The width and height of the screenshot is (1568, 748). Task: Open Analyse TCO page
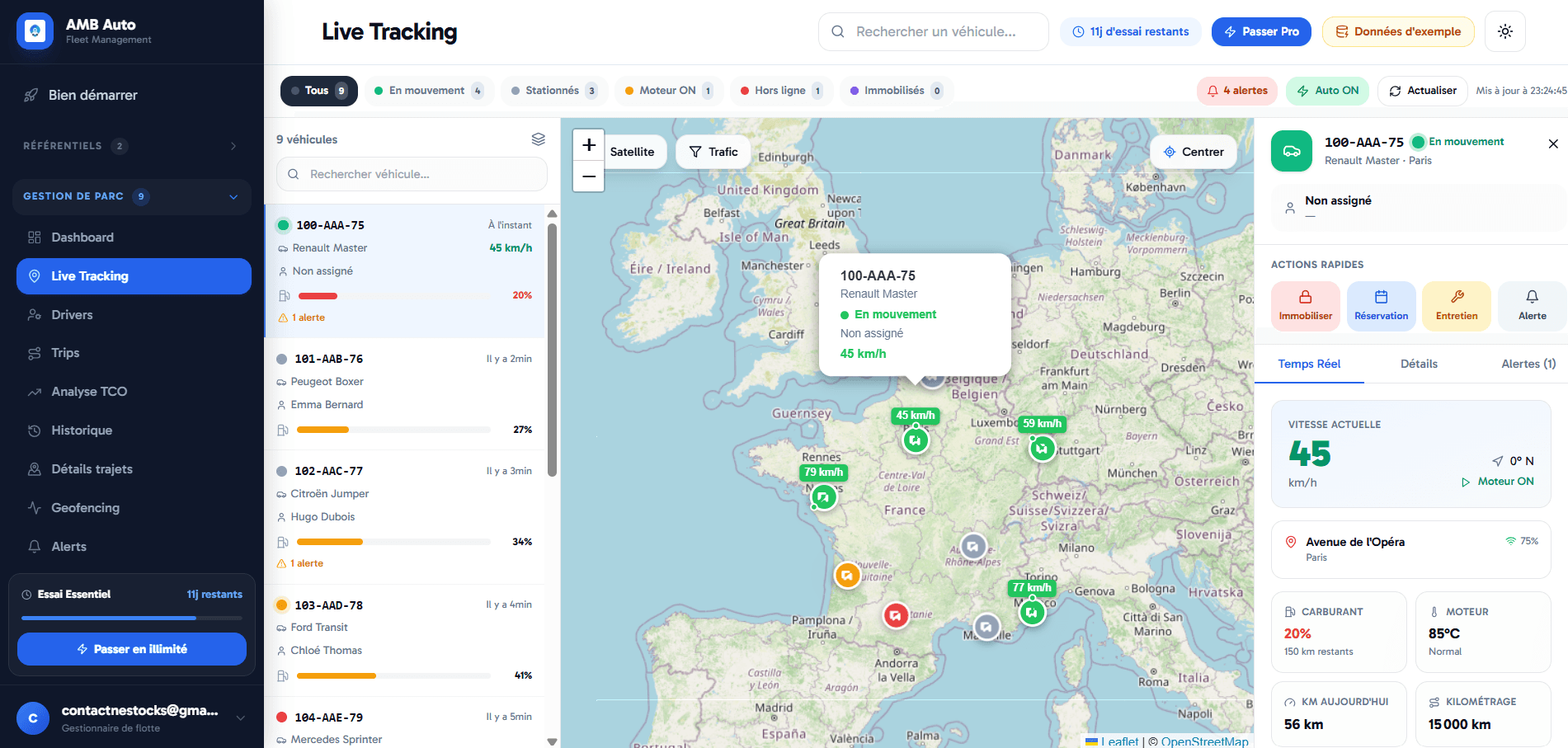(x=134, y=392)
